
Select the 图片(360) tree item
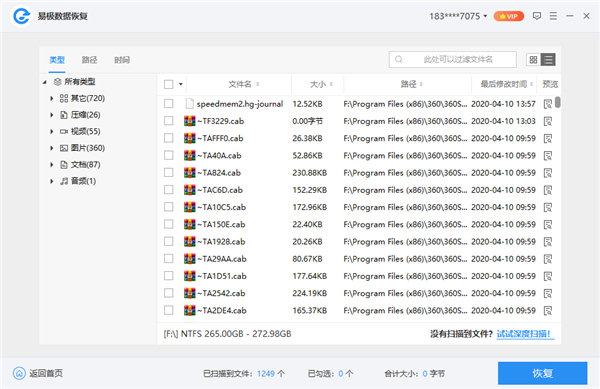click(x=88, y=148)
